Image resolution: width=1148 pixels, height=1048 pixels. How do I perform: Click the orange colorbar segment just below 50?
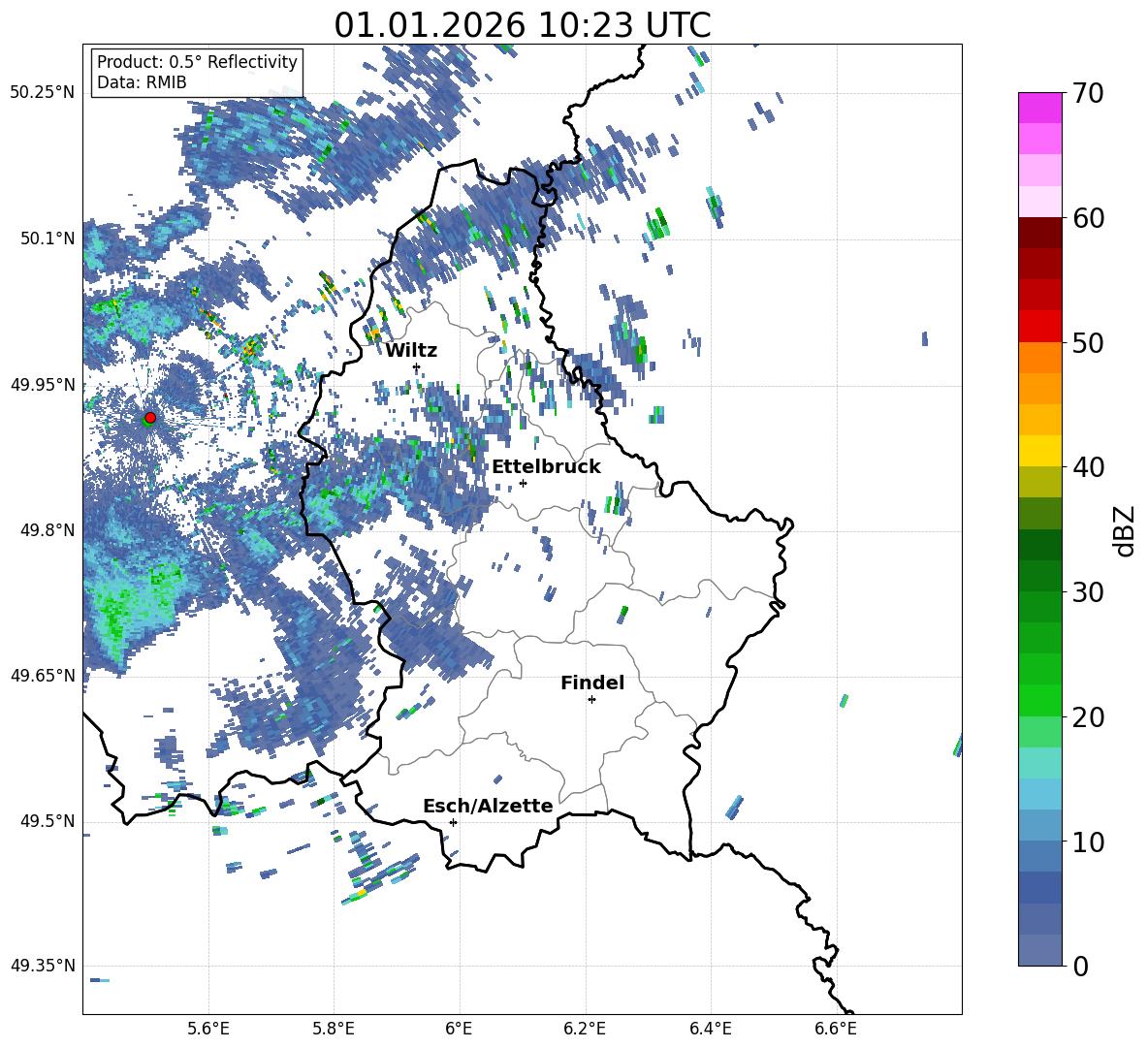coord(1039,357)
